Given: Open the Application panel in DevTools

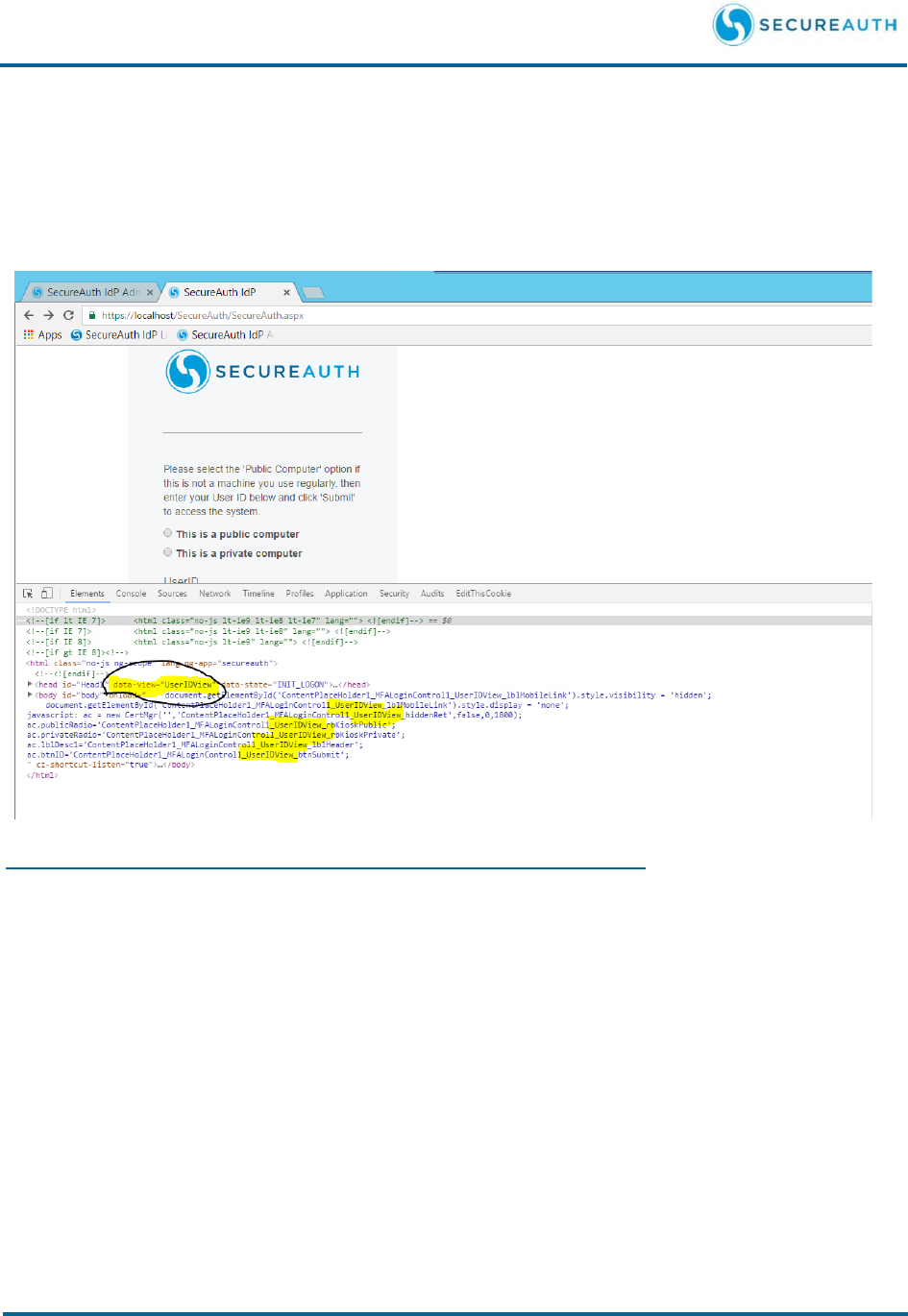Looking at the screenshot, I should [346, 594].
